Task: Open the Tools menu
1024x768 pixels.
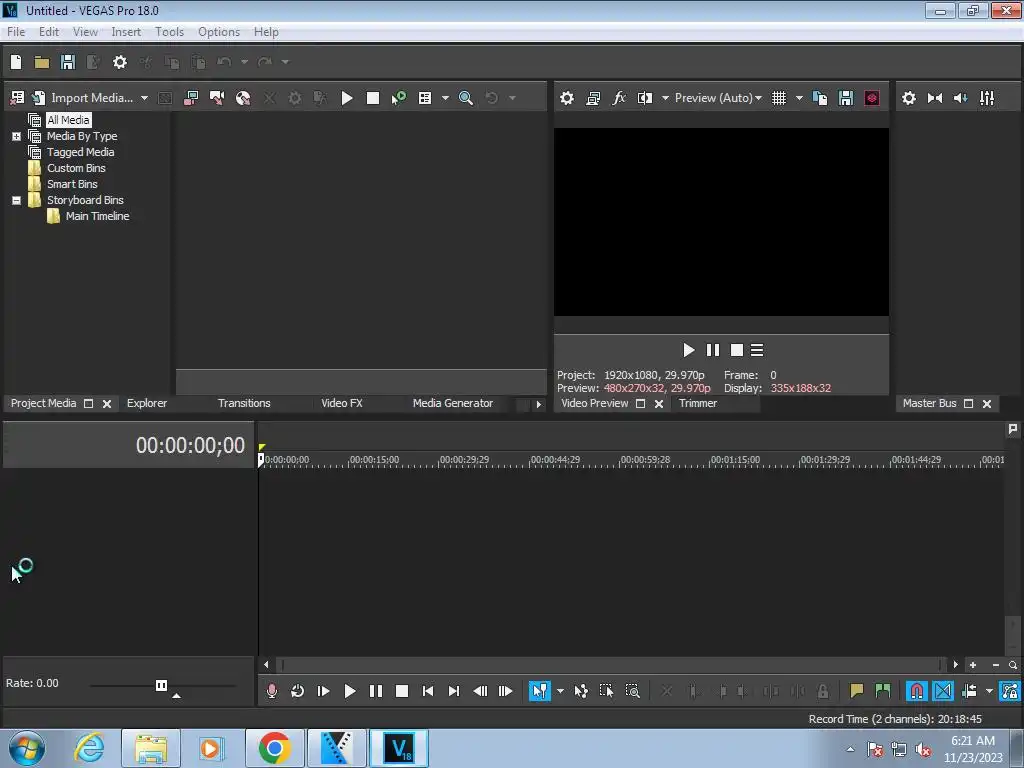Action: pos(169,32)
